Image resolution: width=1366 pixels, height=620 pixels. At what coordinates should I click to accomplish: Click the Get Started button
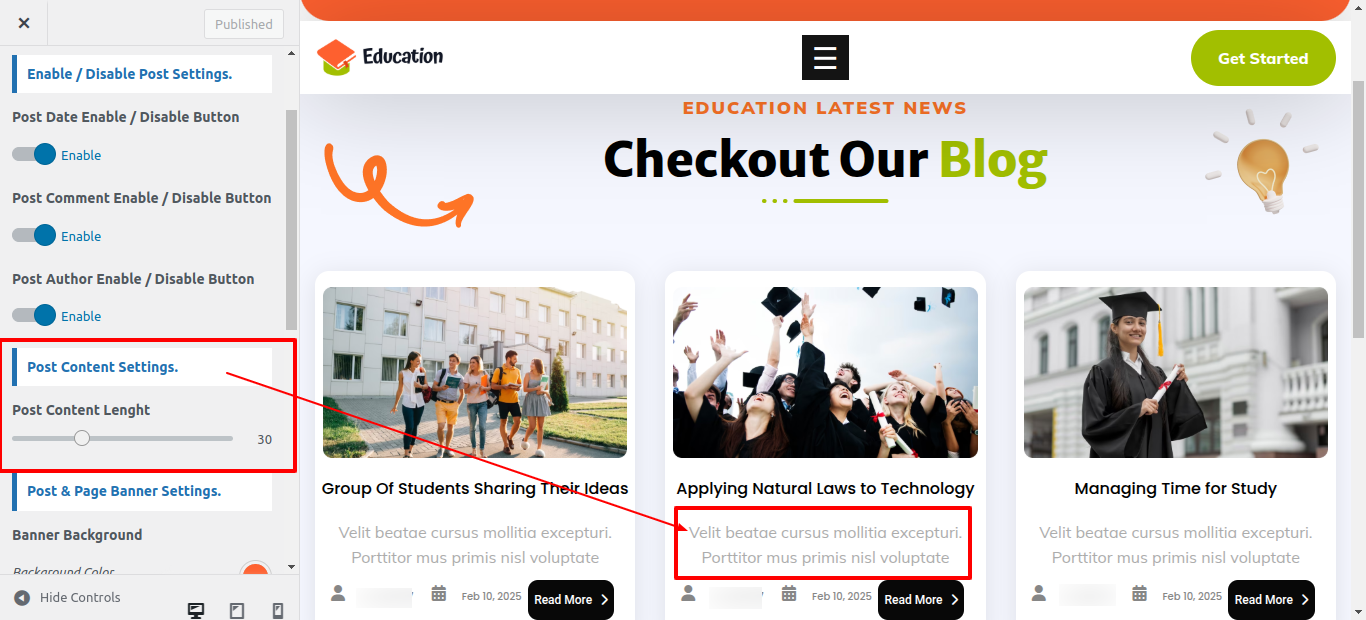[1263, 58]
